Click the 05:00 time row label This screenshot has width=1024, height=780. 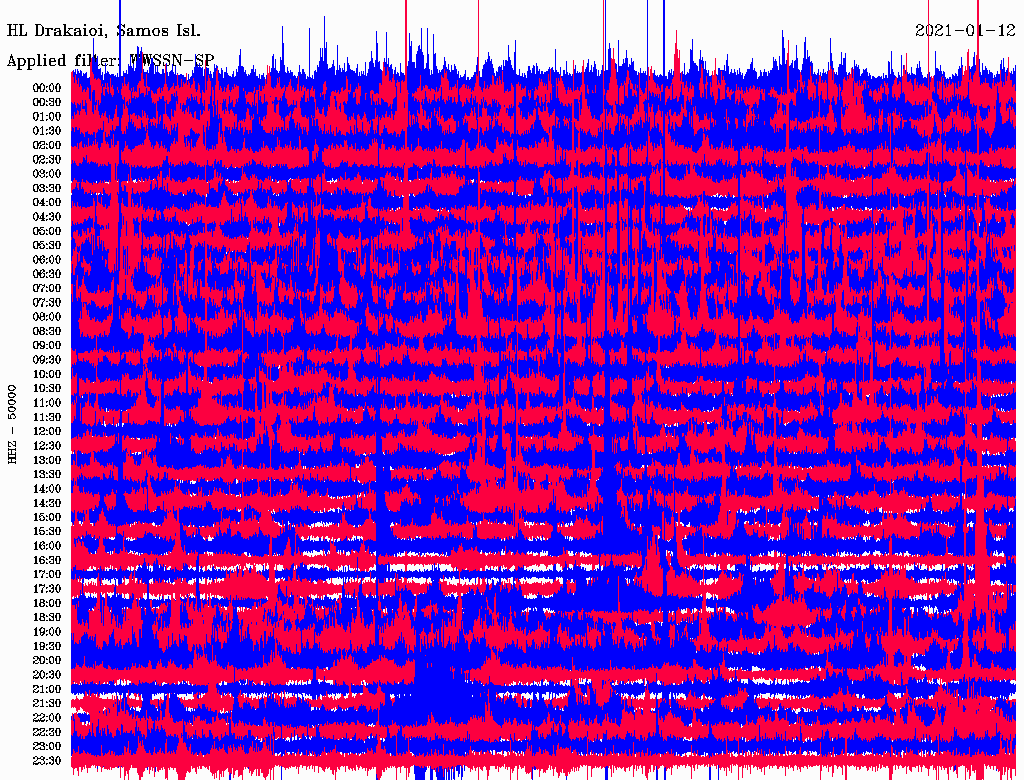tap(47, 231)
